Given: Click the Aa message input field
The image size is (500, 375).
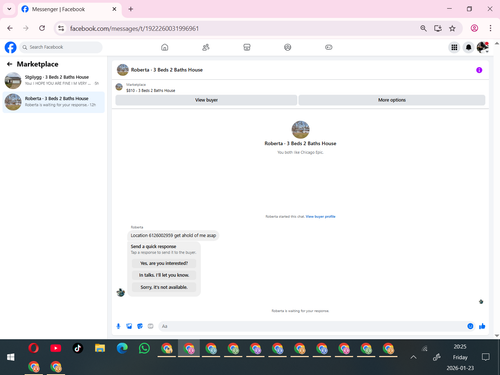Looking at the screenshot, I should click(x=312, y=326).
